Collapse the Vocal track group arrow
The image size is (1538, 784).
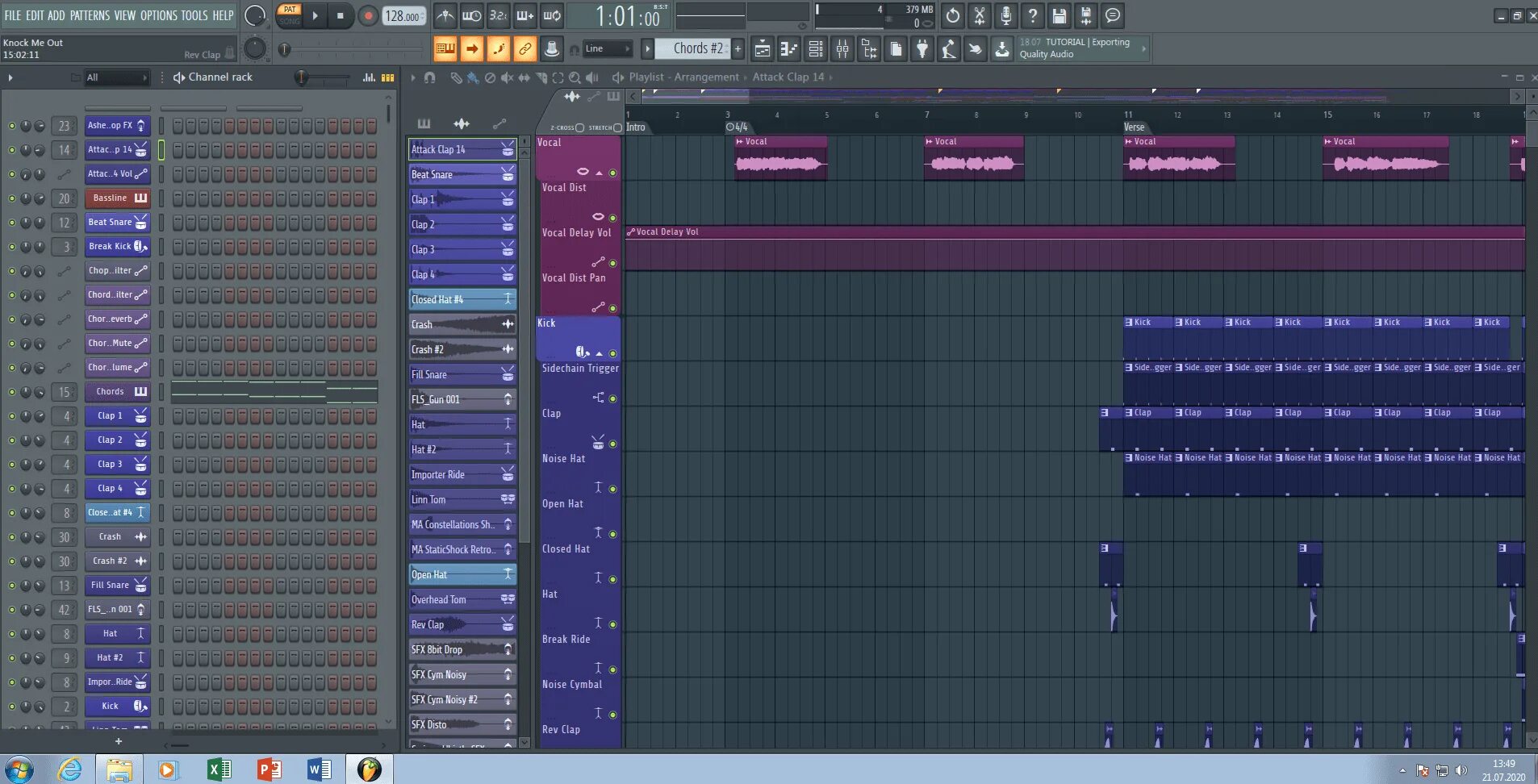[599, 173]
